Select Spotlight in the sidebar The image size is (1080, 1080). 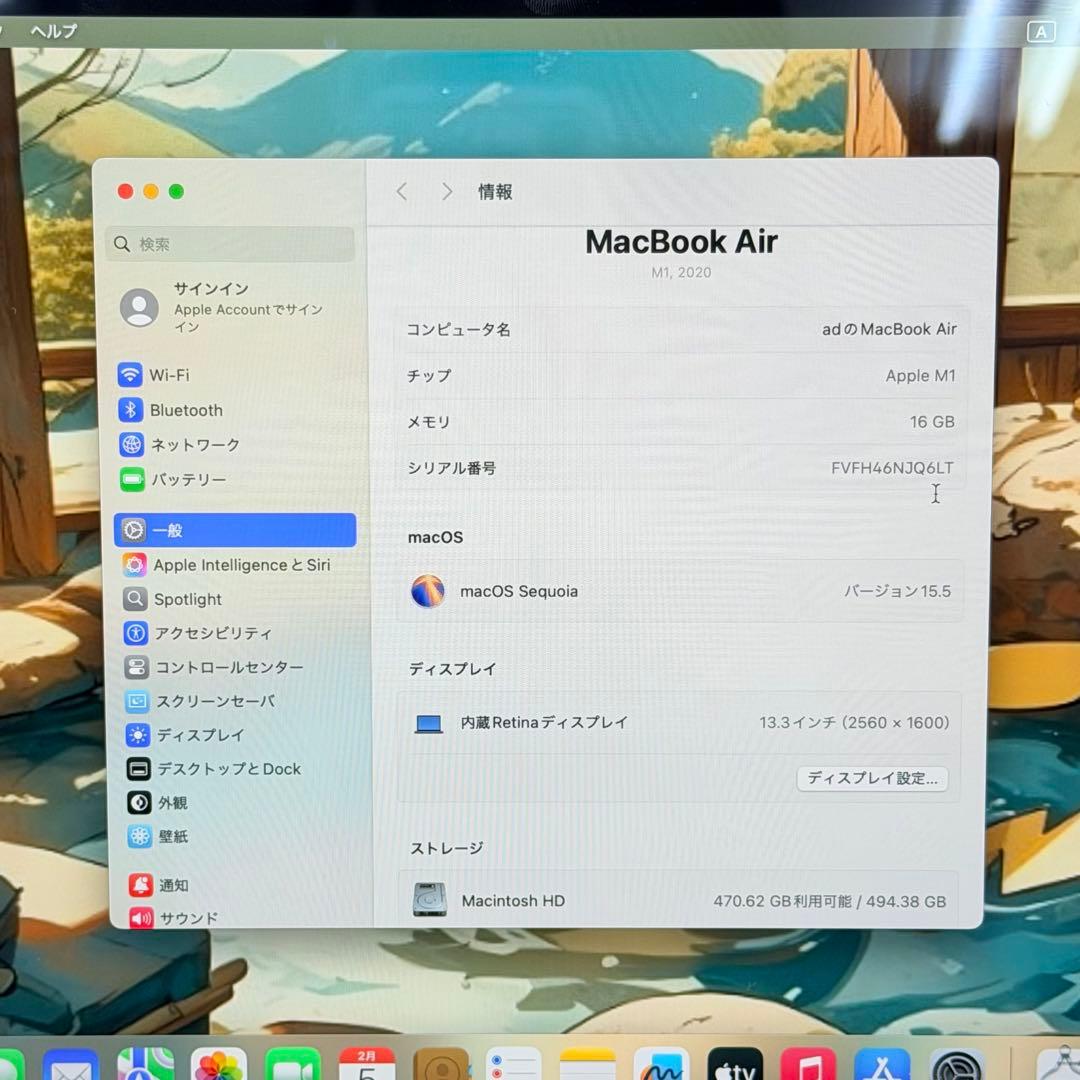(187, 599)
